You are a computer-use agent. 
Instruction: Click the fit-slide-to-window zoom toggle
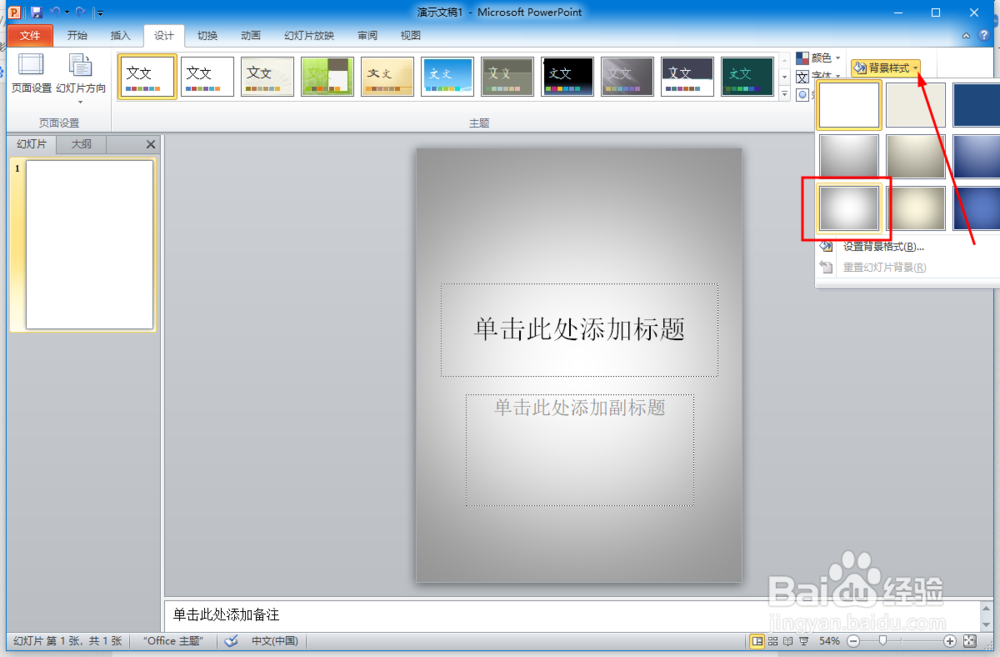970,640
